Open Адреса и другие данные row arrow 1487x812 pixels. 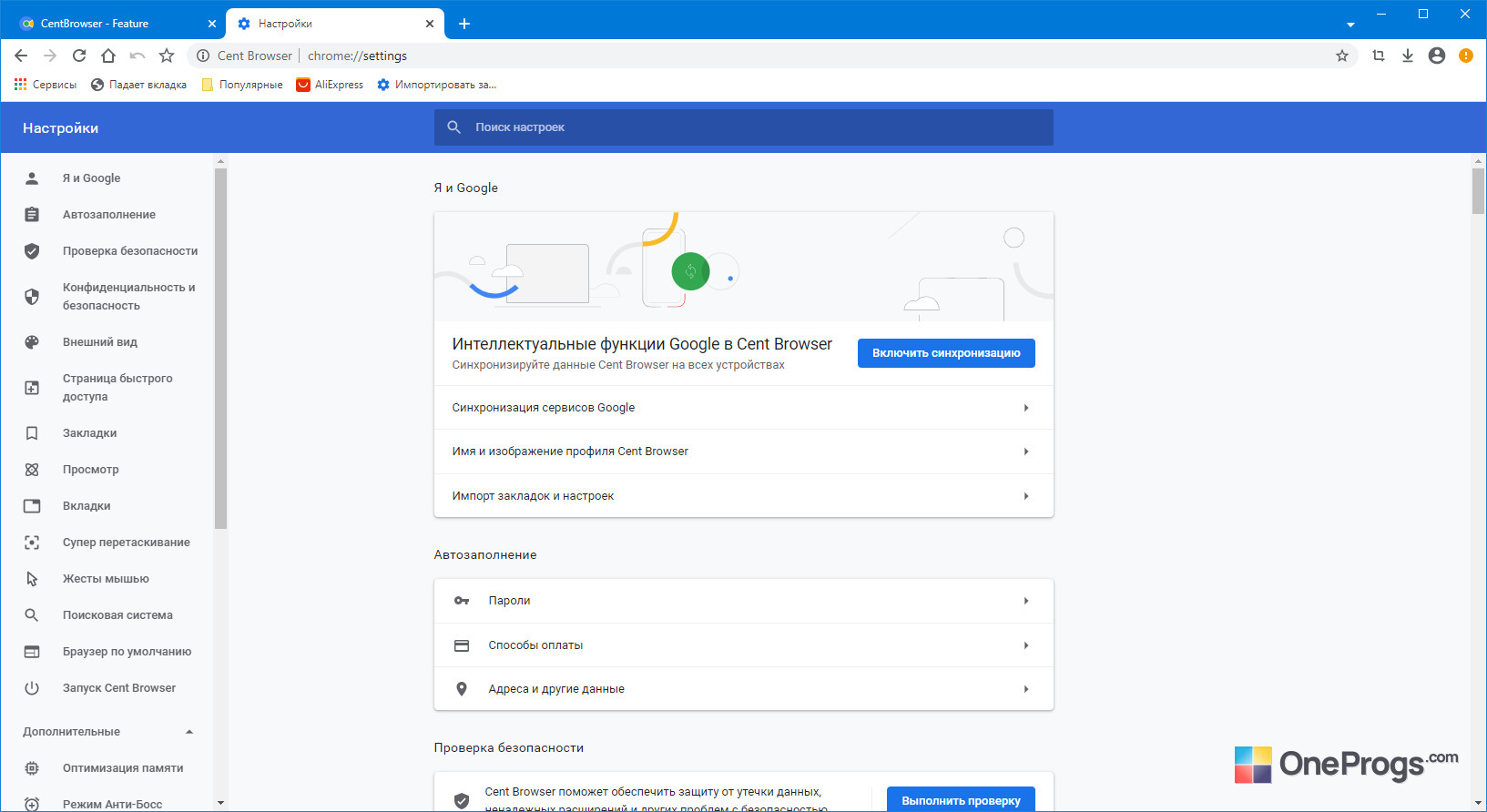(x=1026, y=689)
